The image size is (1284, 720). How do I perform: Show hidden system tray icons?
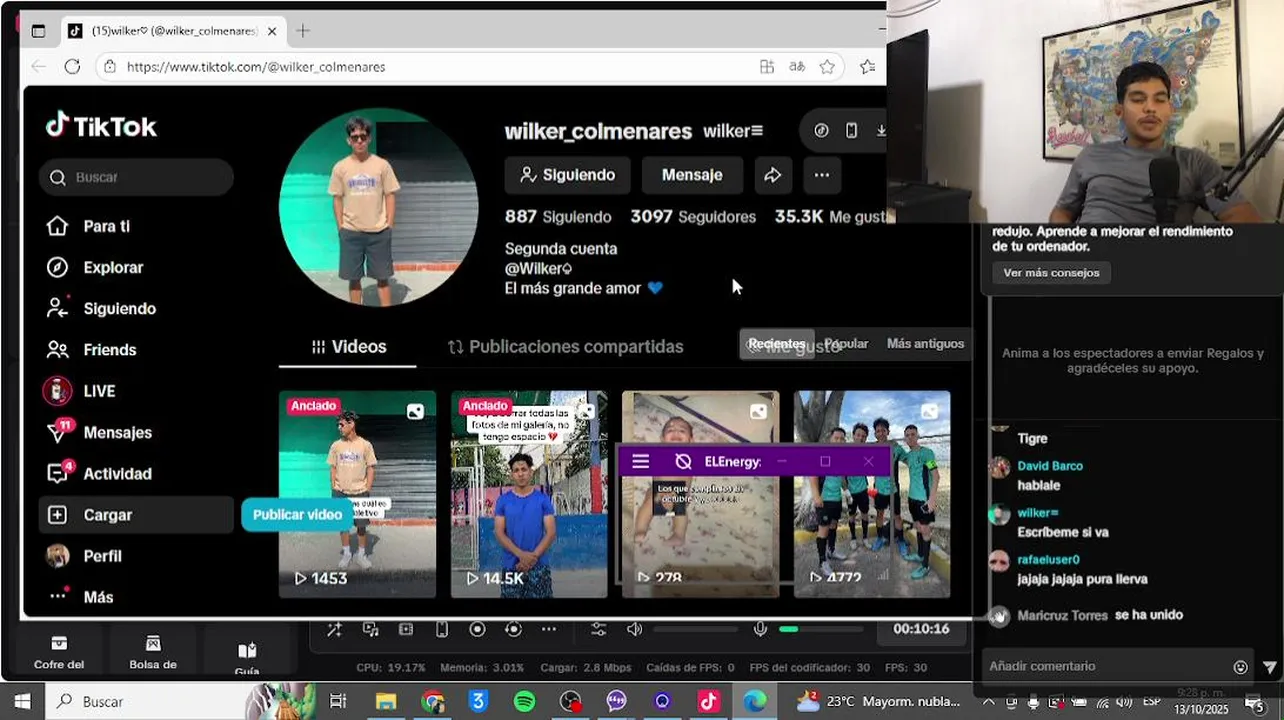tap(989, 702)
